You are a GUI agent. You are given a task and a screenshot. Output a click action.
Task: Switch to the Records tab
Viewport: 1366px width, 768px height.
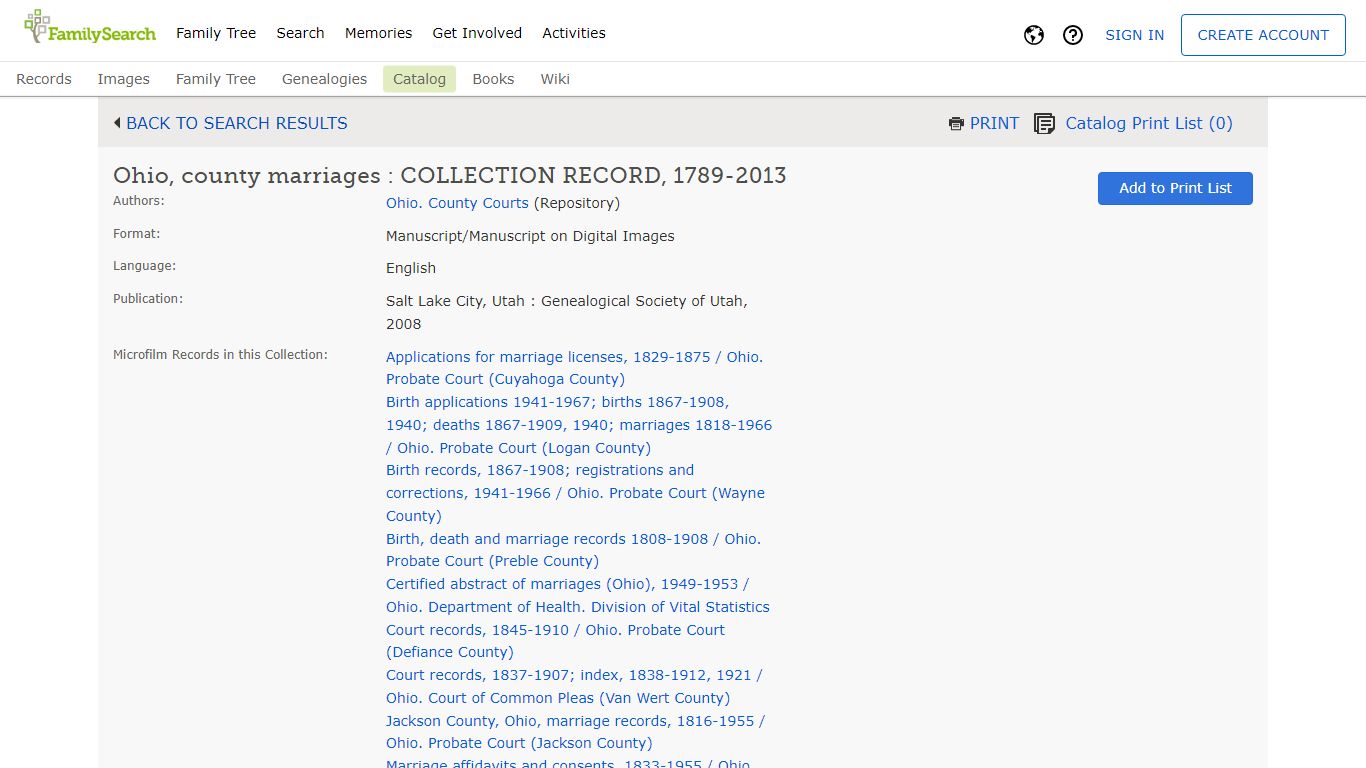[44, 79]
